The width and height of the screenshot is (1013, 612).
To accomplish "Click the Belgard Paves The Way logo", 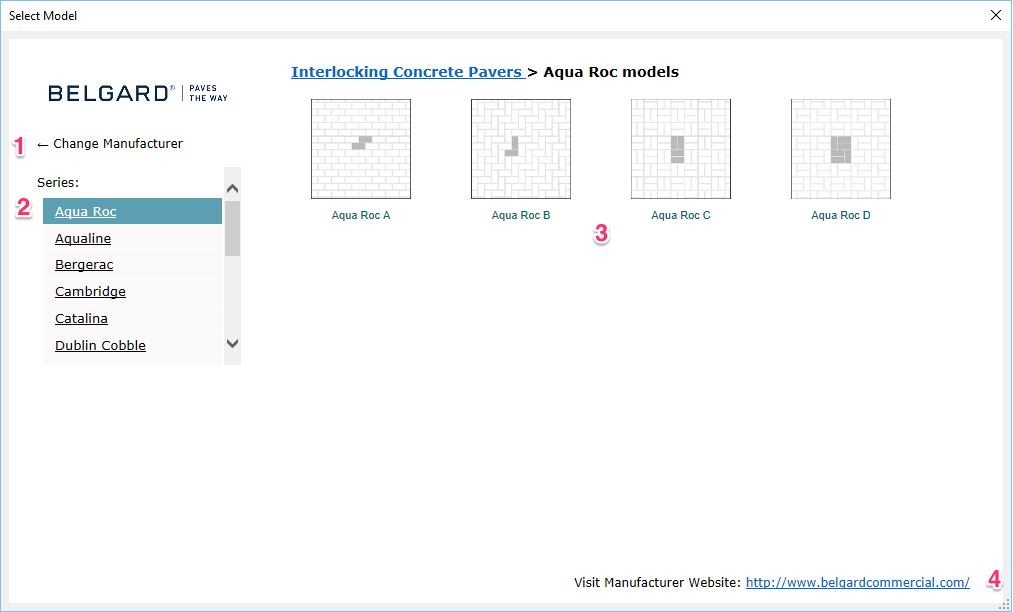I will tap(138, 93).
